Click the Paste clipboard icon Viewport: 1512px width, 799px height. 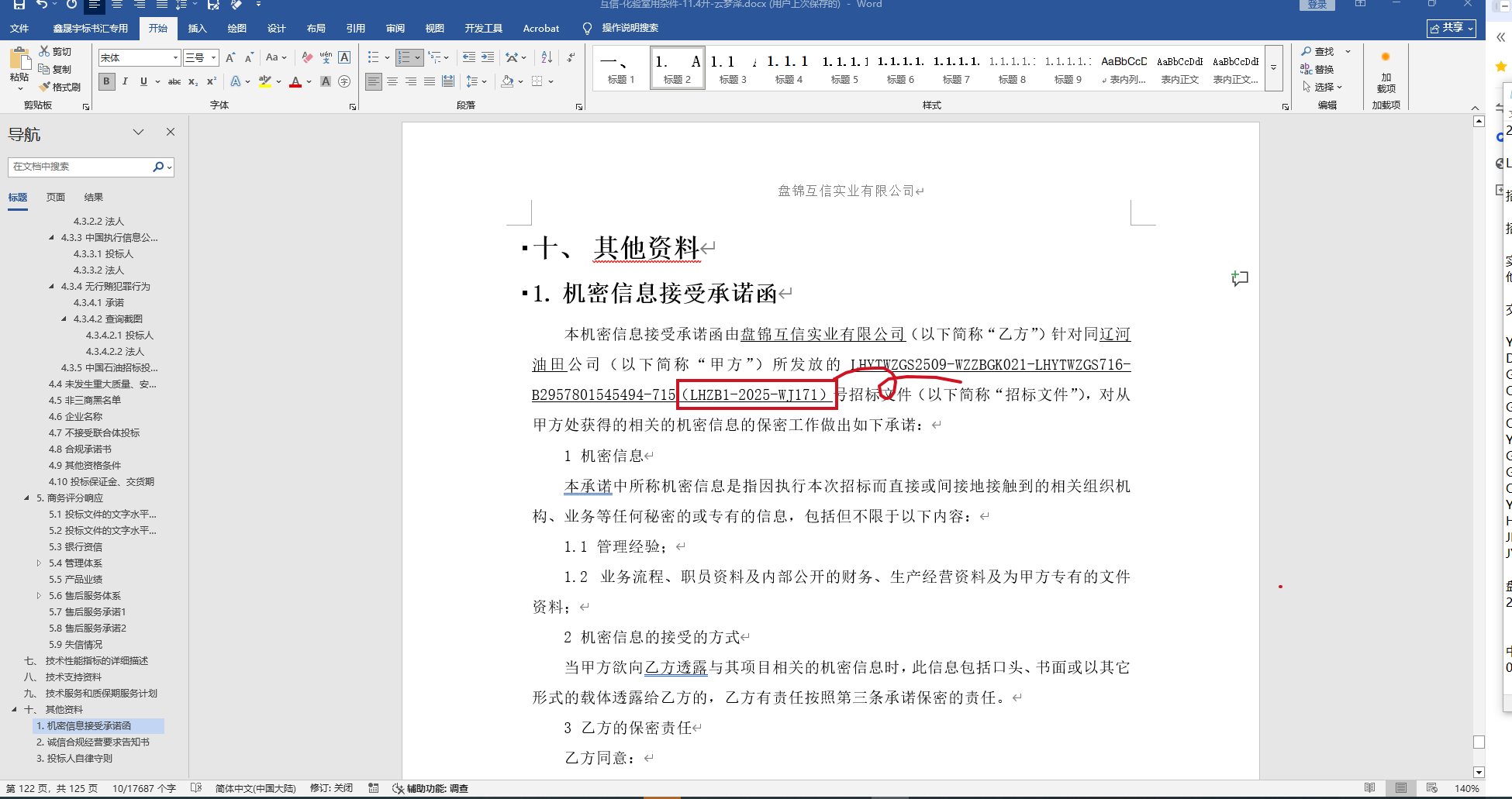[x=19, y=59]
